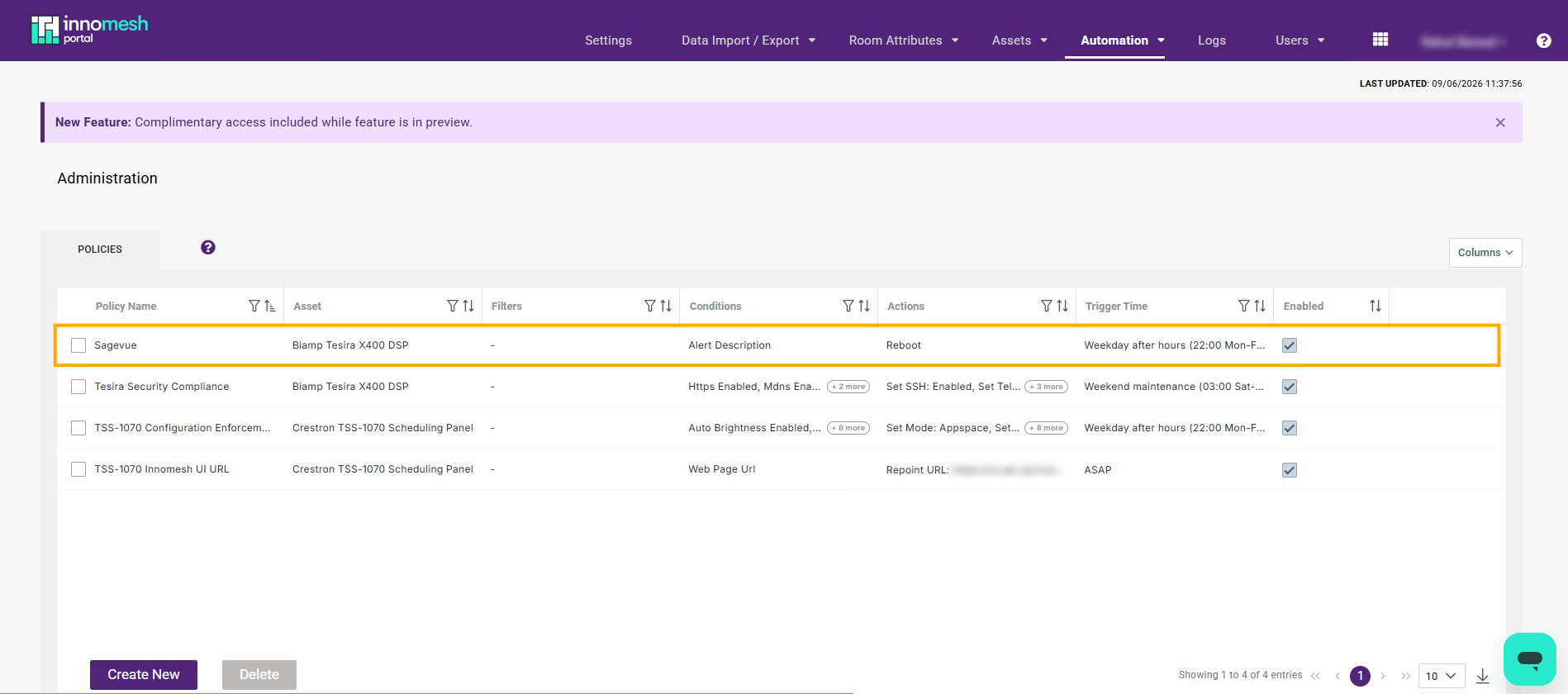Open the help question mark in the header
Viewport: 1568px width, 694px height.
tap(1543, 40)
